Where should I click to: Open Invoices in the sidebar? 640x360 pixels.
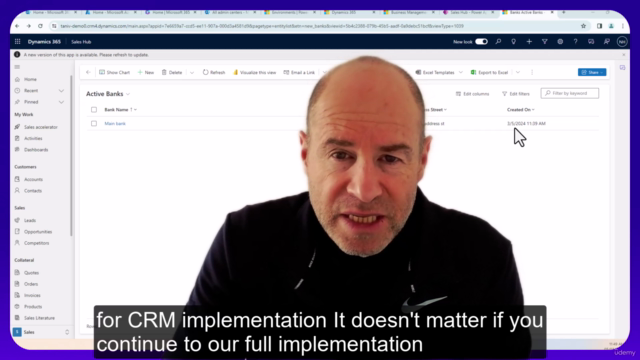32,296
